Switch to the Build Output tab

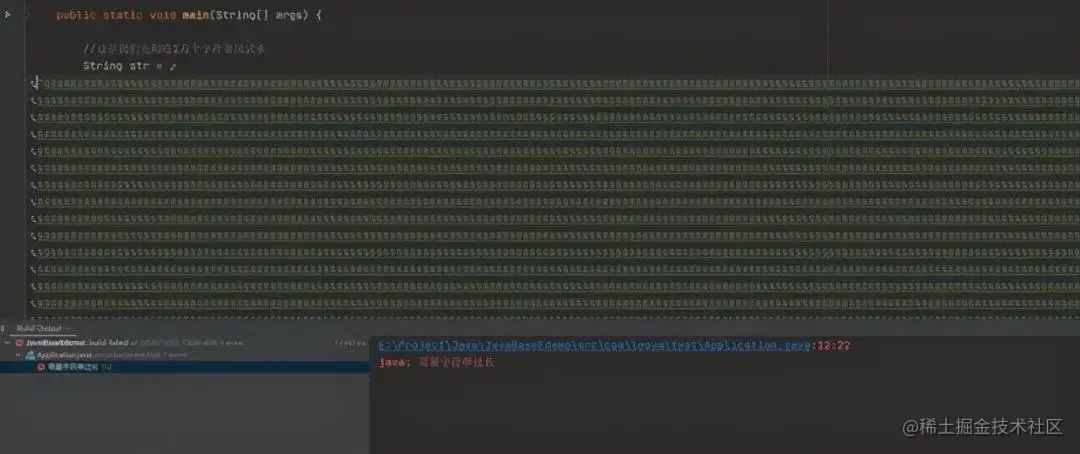[39, 329]
